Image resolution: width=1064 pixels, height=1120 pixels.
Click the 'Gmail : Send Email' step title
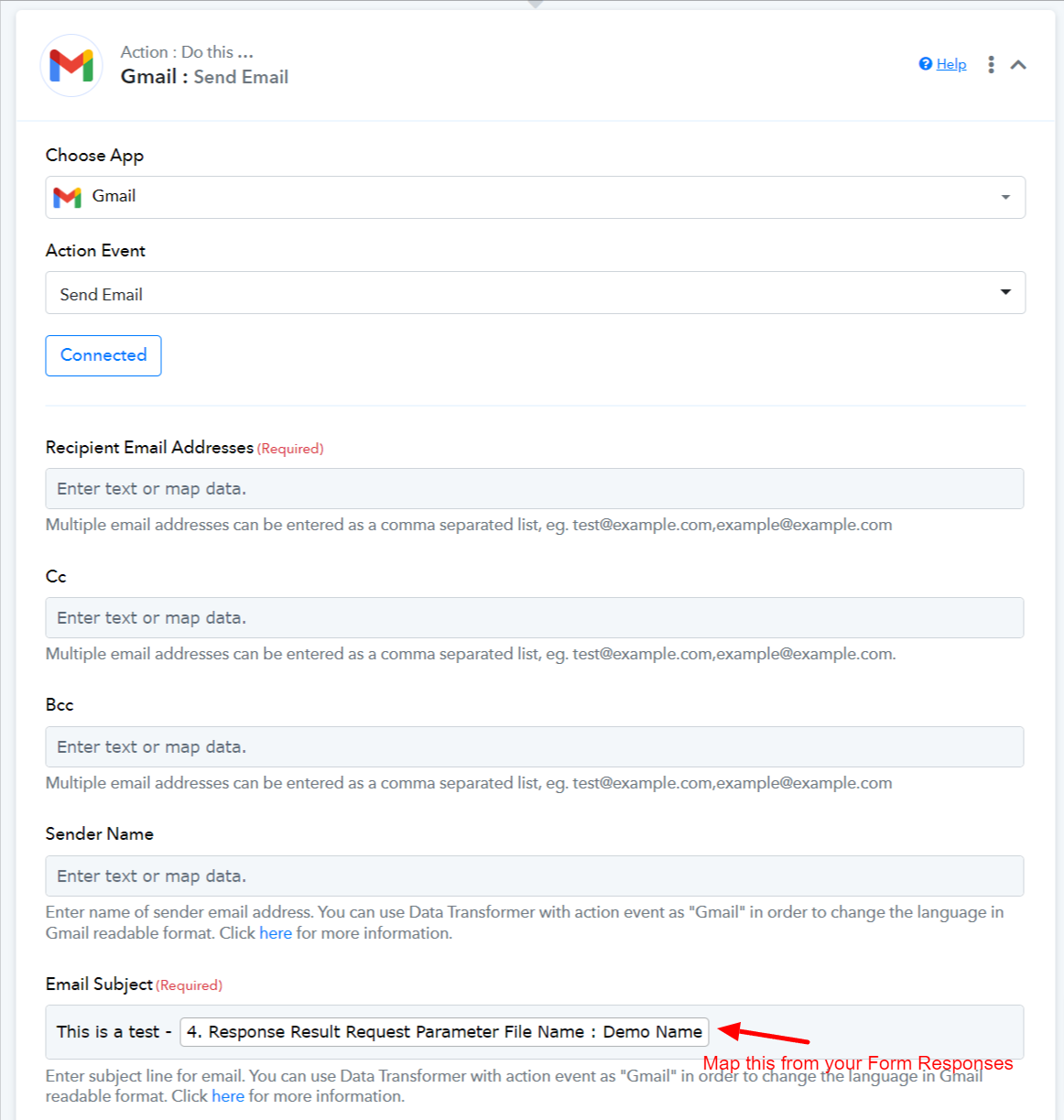[x=204, y=77]
